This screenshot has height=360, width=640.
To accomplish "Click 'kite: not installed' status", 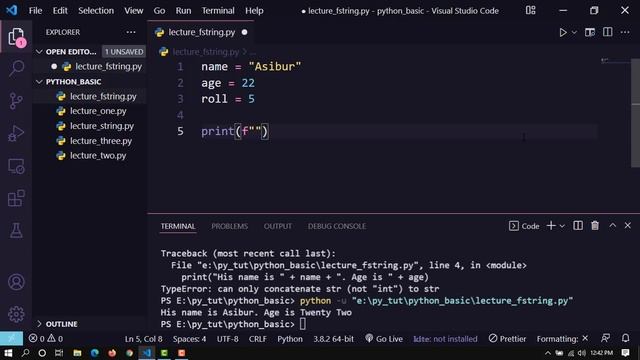I will point(445,339).
